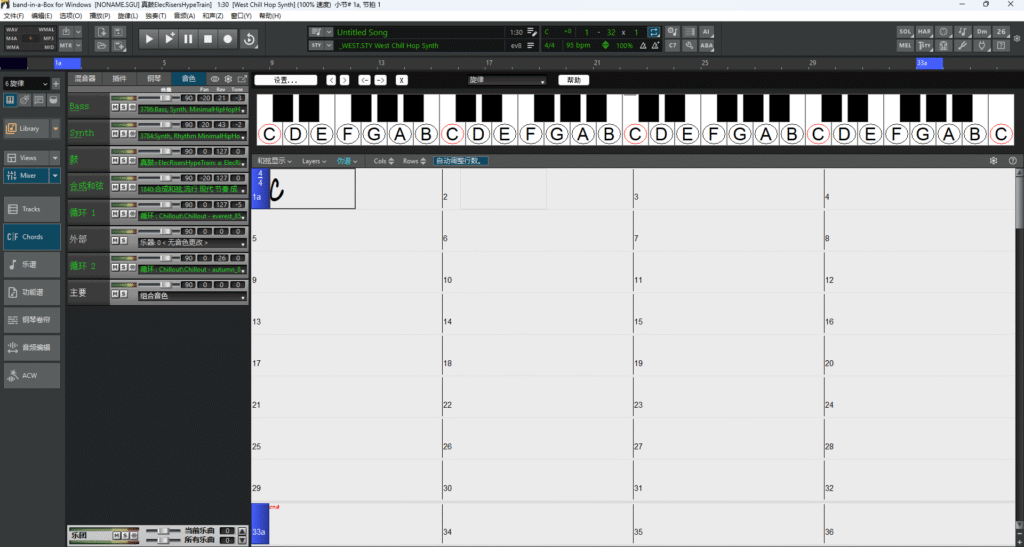Viewport: 1024px width, 547px height.
Task: Expand the Layers dropdown
Action: [313, 160]
